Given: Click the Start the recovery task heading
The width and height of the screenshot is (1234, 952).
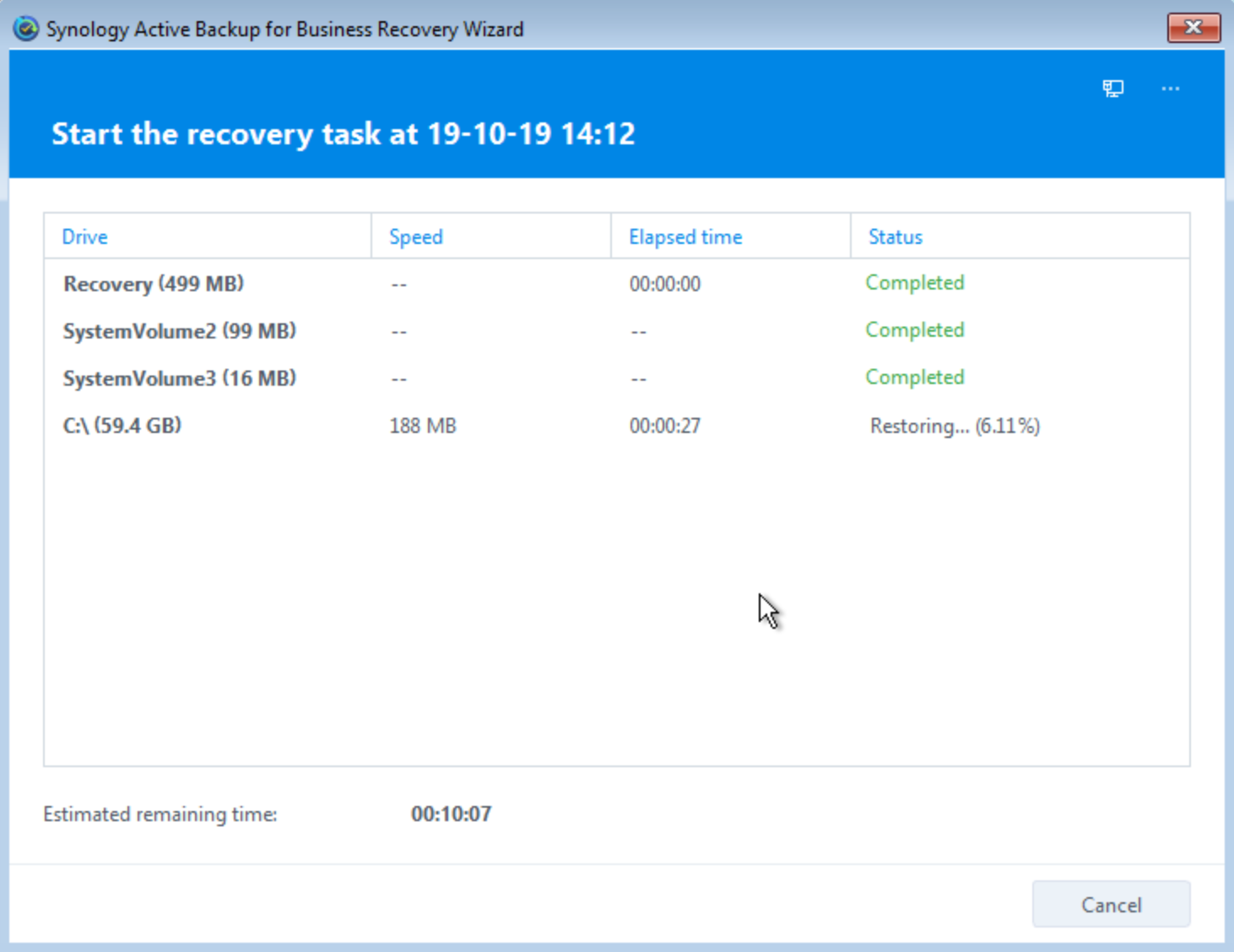Looking at the screenshot, I should point(344,134).
